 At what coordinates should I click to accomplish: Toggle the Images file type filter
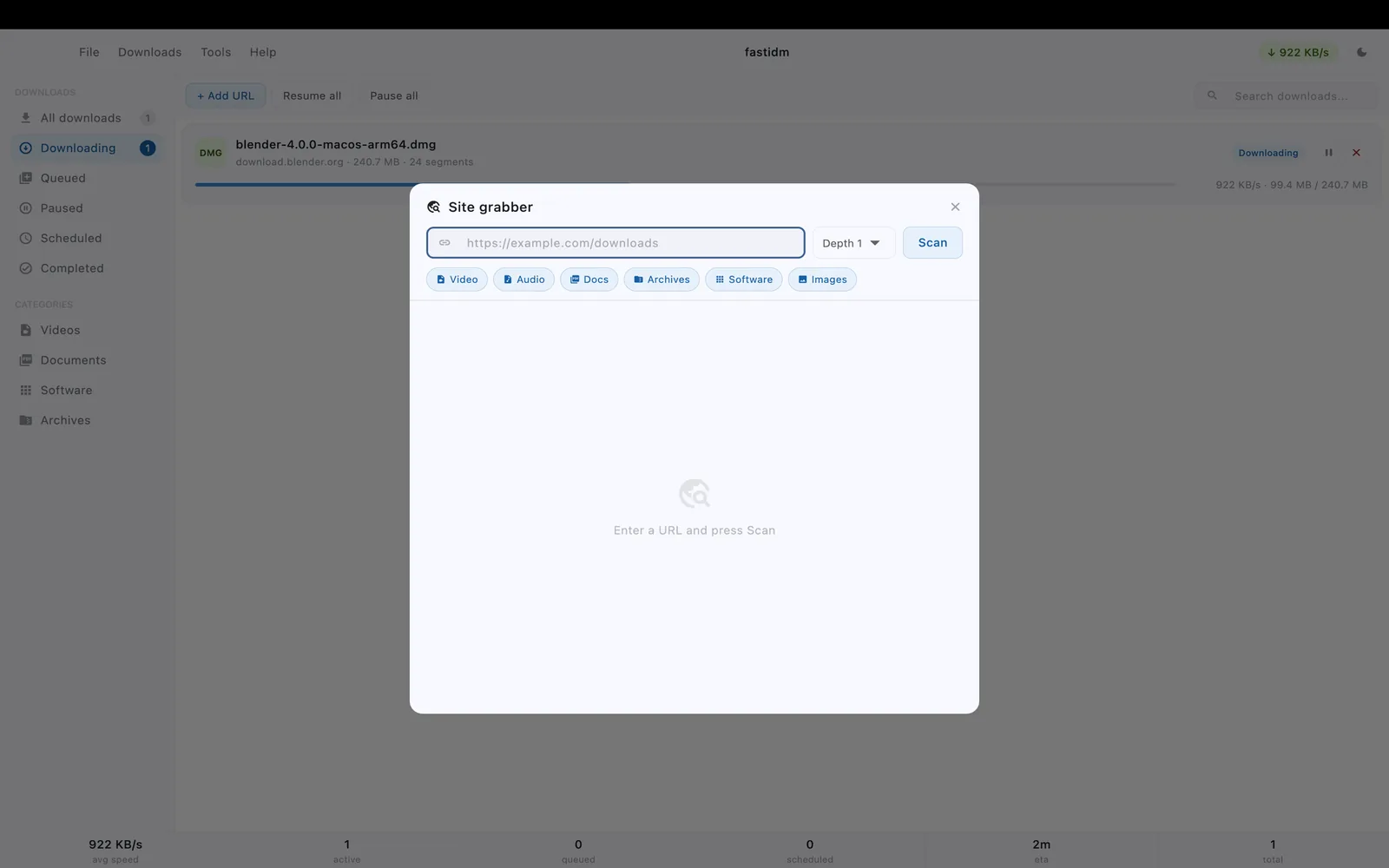(822, 279)
